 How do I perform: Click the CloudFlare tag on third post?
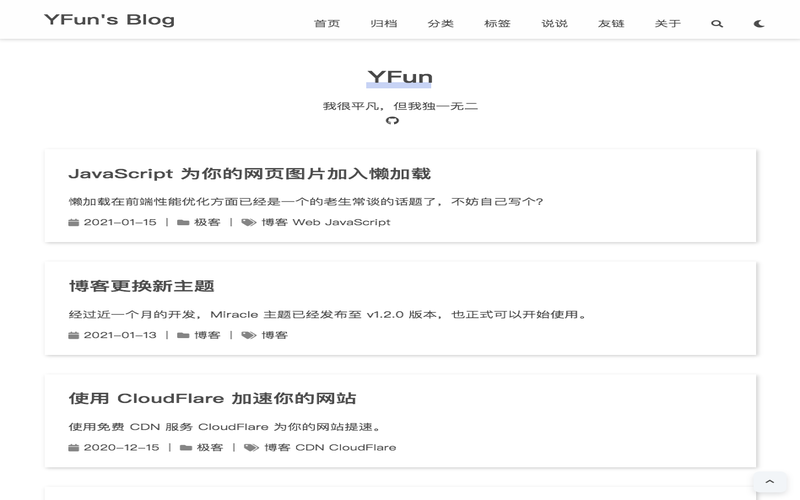tap(362, 447)
